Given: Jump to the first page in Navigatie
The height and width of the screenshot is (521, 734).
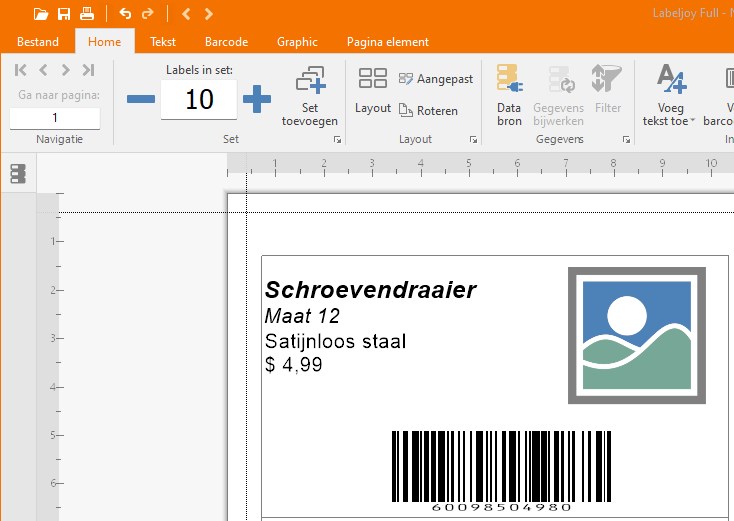Looking at the screenshot, I should [21, 70].
